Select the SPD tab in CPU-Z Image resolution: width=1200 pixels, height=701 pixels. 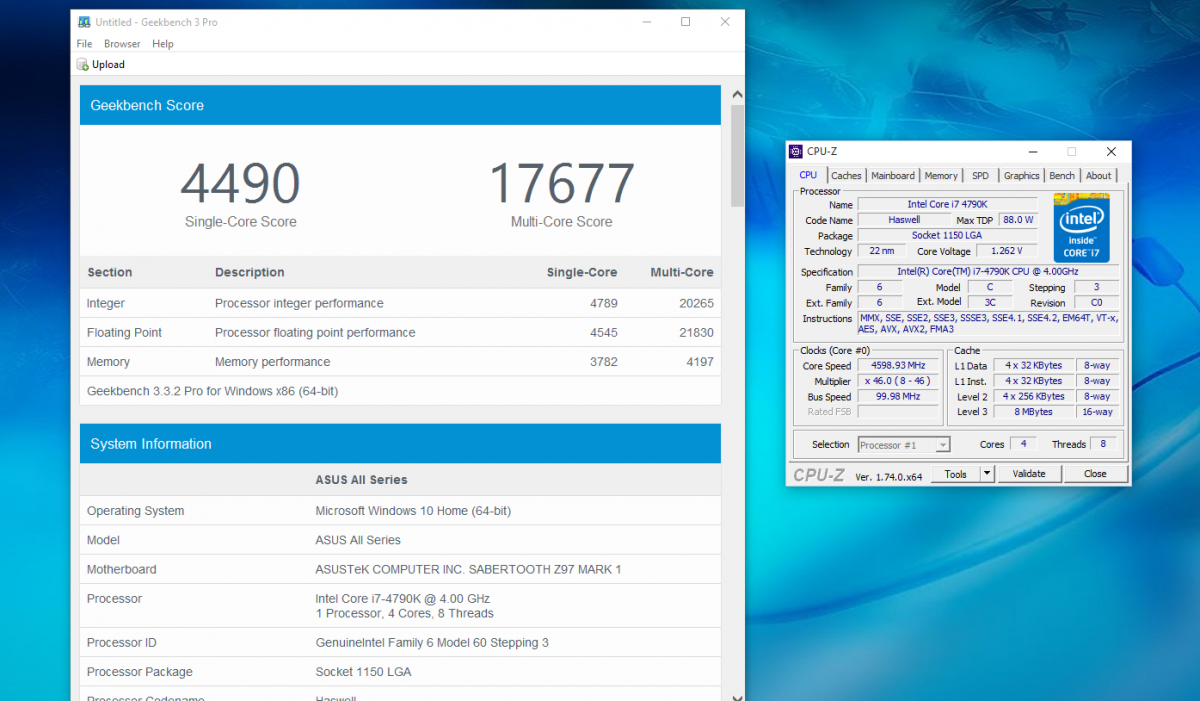[980, 176]
